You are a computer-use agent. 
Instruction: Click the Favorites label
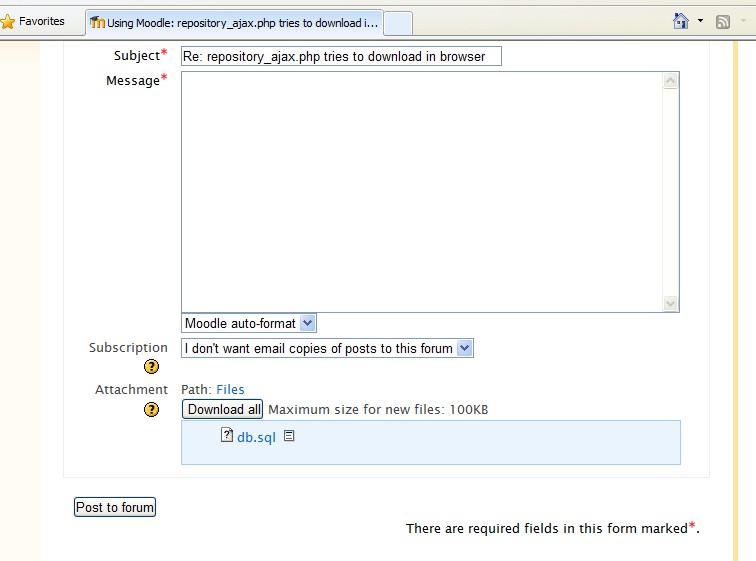pyautogui.click(x=41, y=21)
